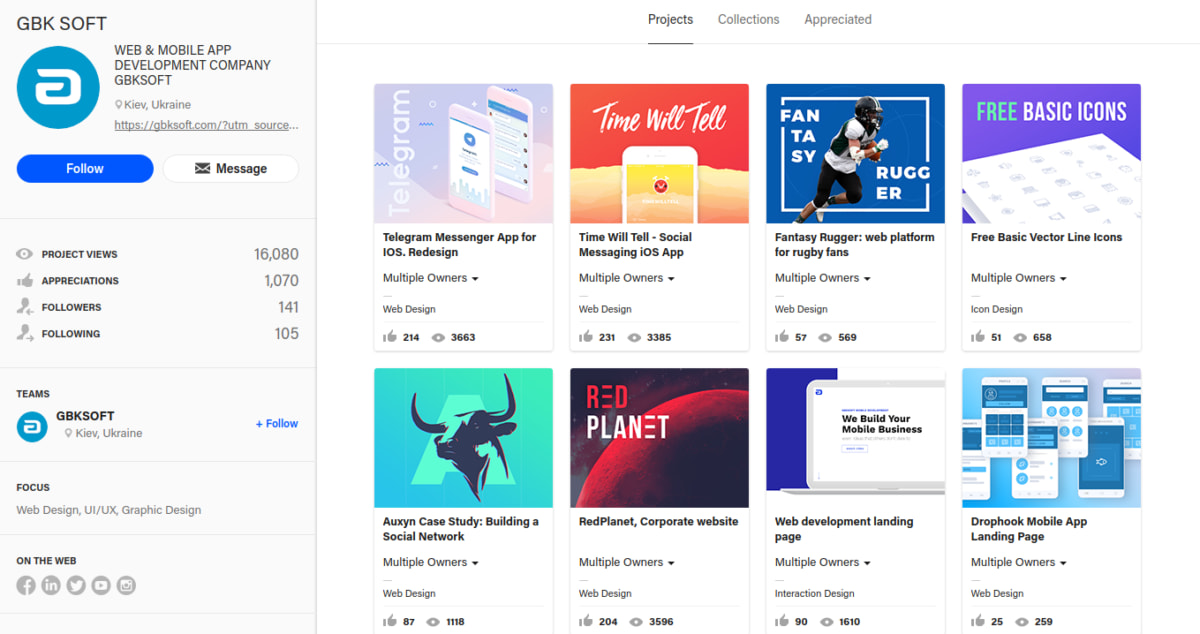Expand Multiple Owners on Free Basic Vector card

[1019, 278]
